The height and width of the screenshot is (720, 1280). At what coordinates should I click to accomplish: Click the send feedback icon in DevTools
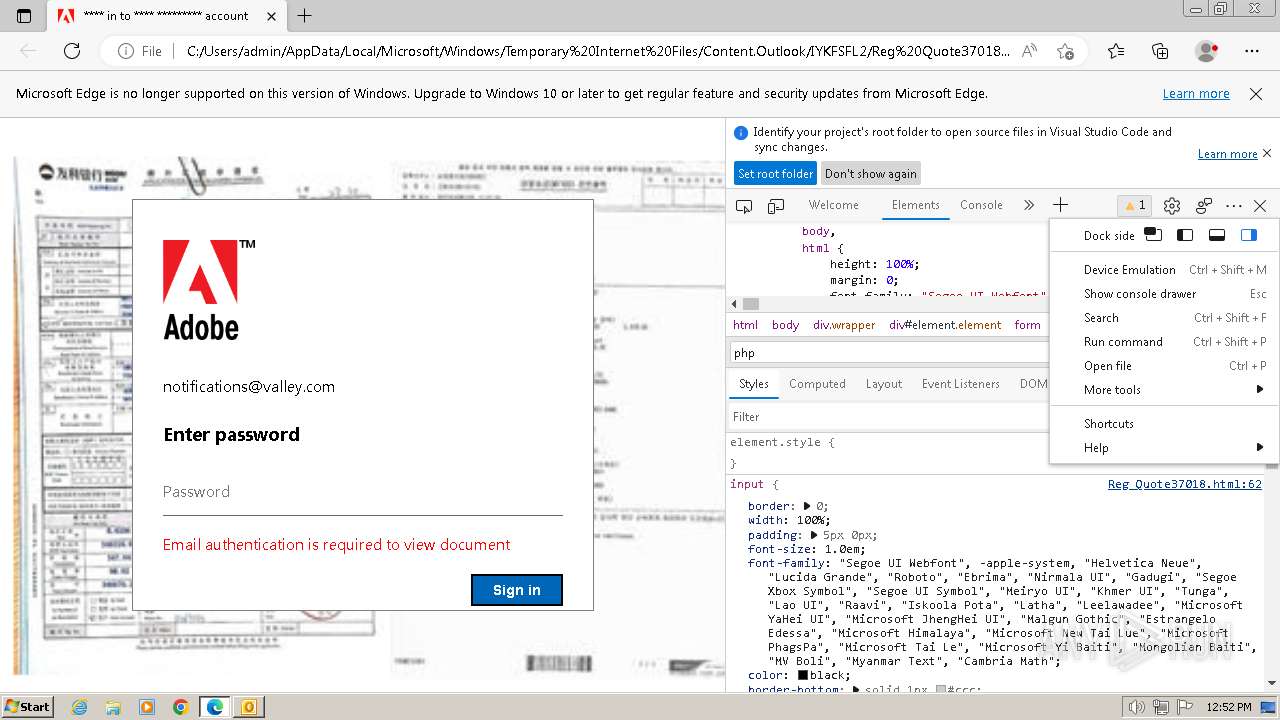pyautogui.click(x=1204, y=206)
